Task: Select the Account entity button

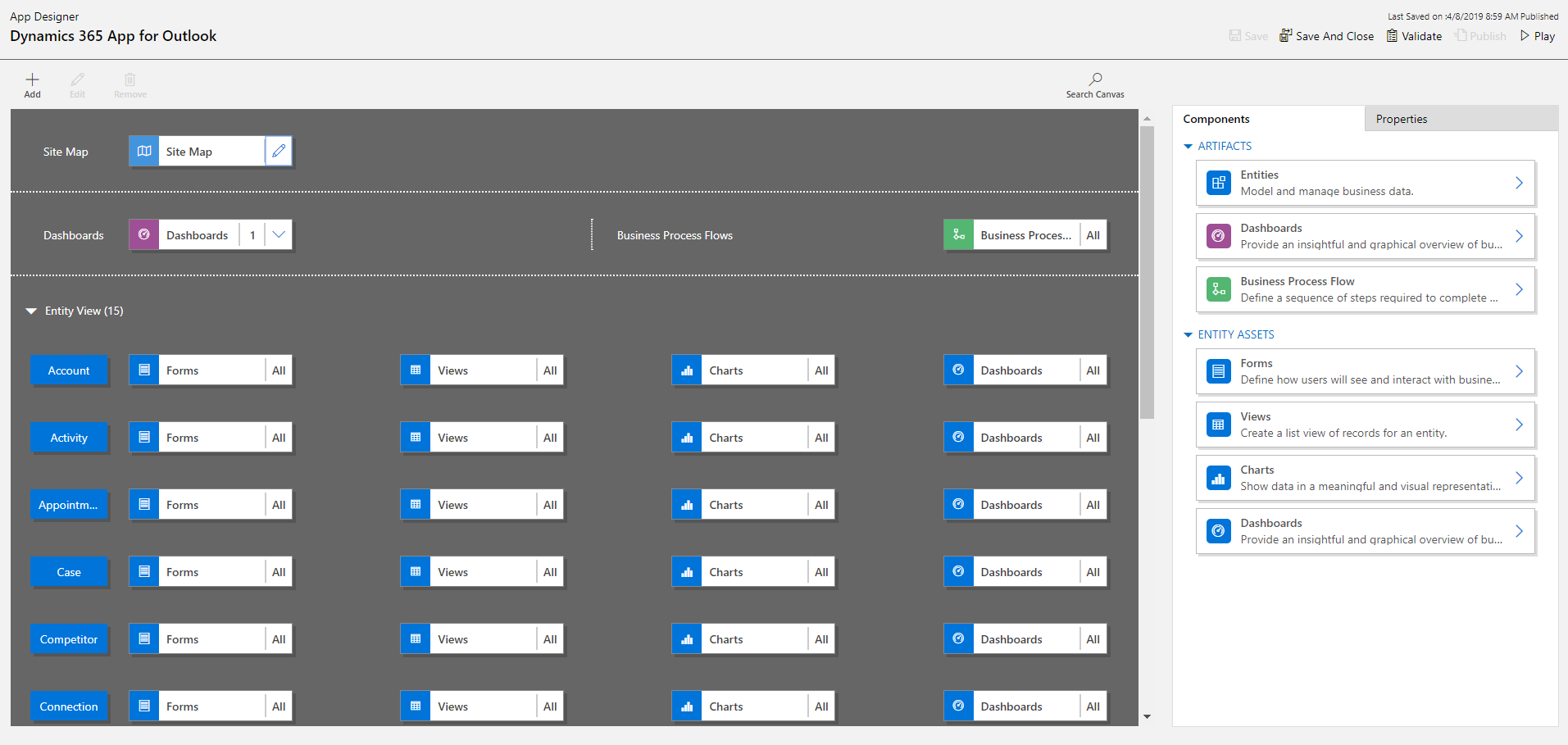Action: [69, 370]
